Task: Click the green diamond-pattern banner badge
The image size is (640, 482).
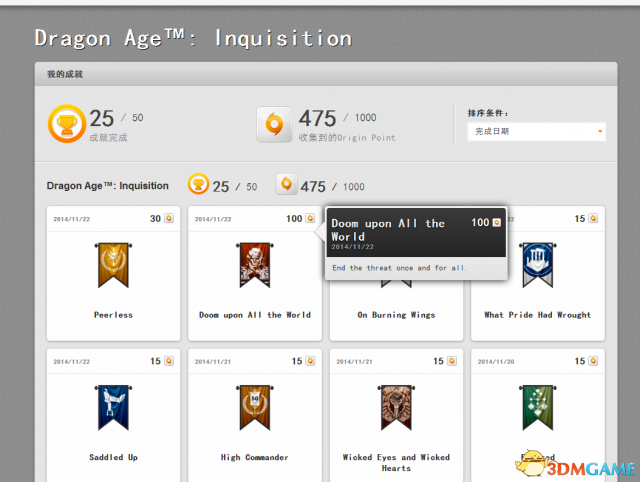Action: pyautogui.click(x=538, y=407)
